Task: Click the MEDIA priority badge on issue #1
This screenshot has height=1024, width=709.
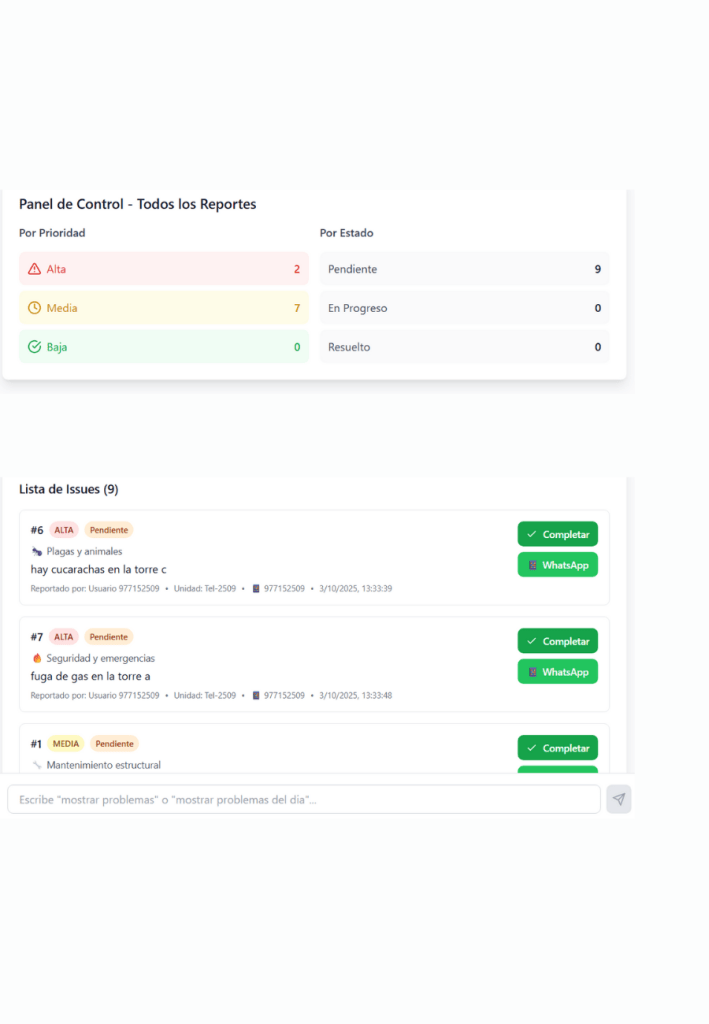Action: [66, 744]
